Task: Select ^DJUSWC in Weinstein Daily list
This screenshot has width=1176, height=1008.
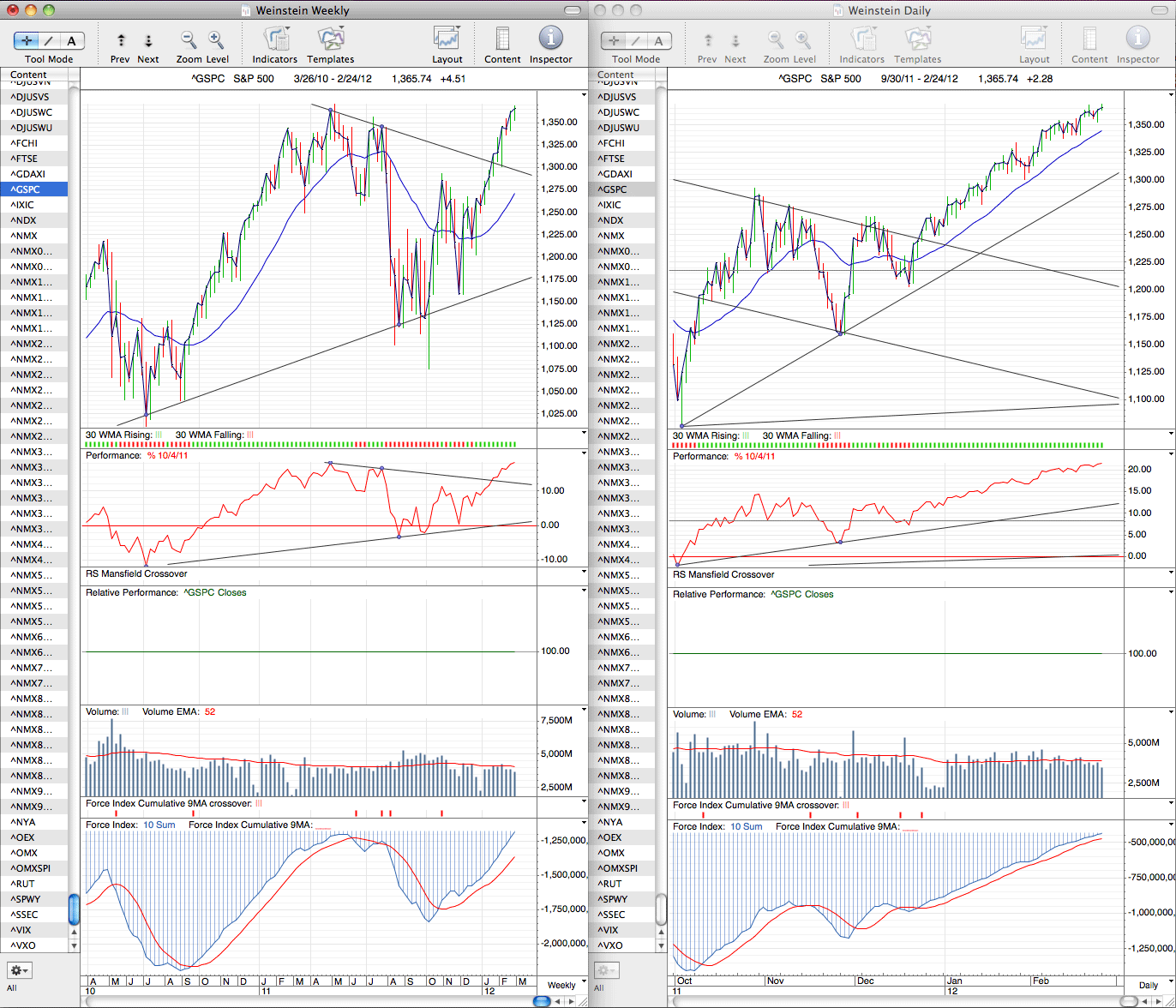Action: pyautogui.click(x=621, y=112)
